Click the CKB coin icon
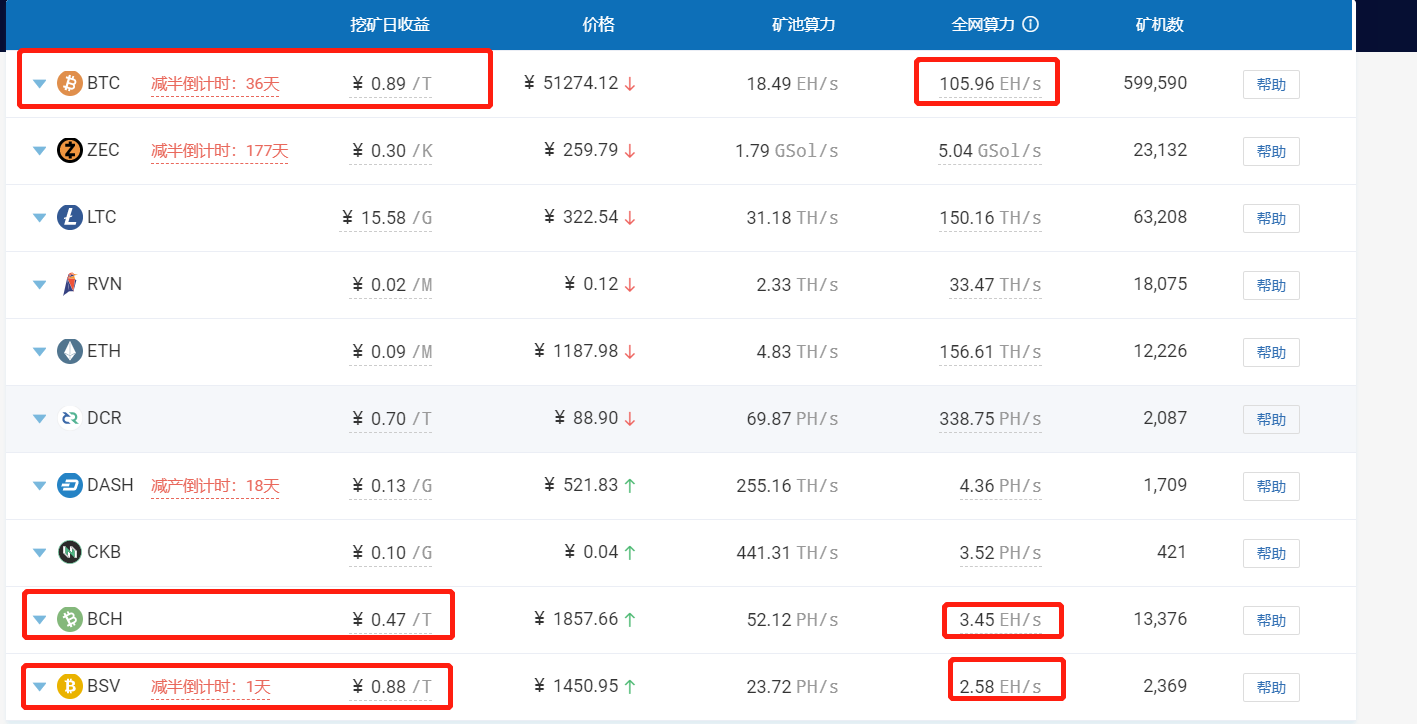The height and width of the screenshot is (724, 1417). tap(69, 552)
